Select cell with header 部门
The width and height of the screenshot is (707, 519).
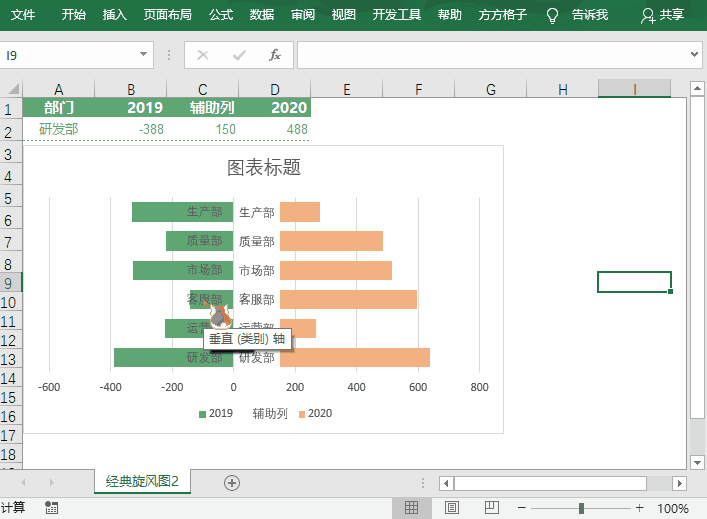point(59,108)
